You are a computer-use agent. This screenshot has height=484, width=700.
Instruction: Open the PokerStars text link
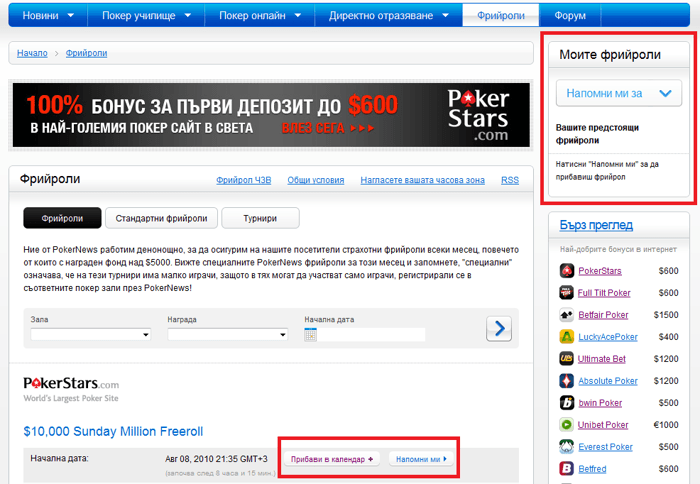600,271
